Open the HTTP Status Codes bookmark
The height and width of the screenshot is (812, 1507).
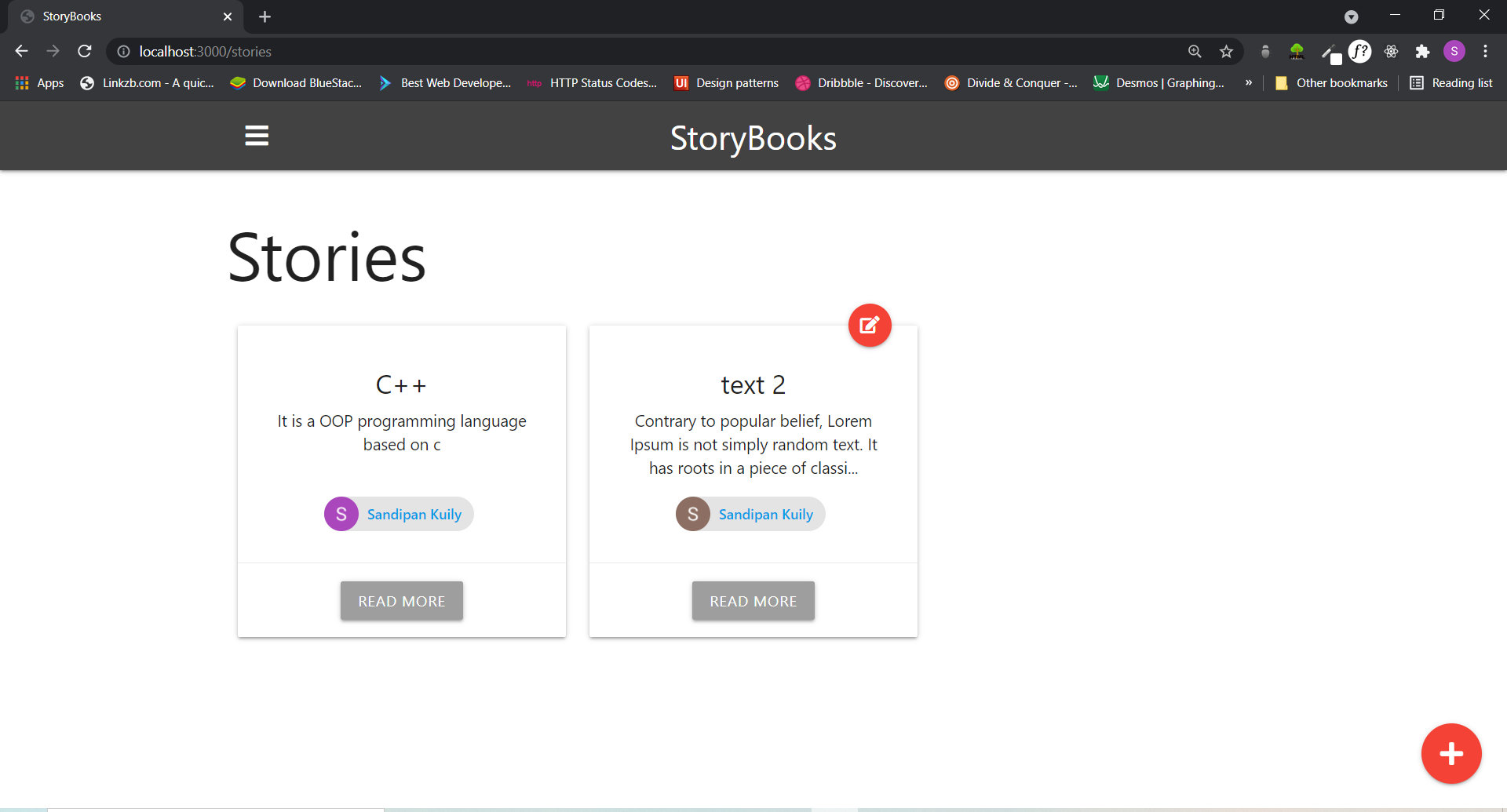pos(592,82)
